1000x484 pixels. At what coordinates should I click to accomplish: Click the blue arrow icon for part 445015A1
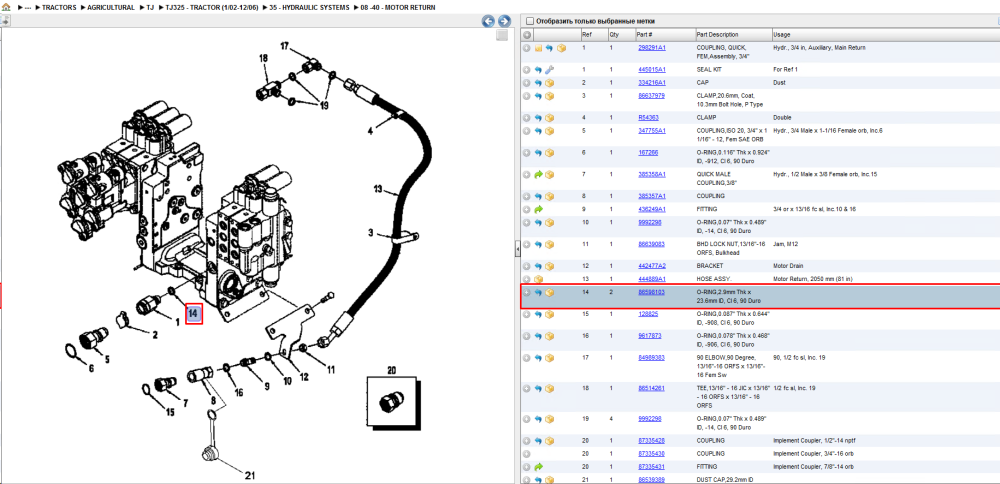pyautogui.click(x=538, y=69)
